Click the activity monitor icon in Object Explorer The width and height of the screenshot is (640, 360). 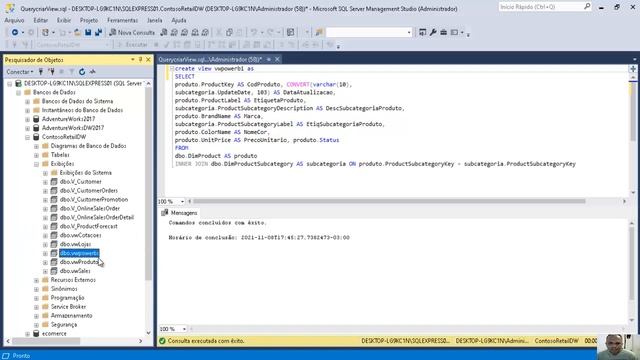[93, 72]
